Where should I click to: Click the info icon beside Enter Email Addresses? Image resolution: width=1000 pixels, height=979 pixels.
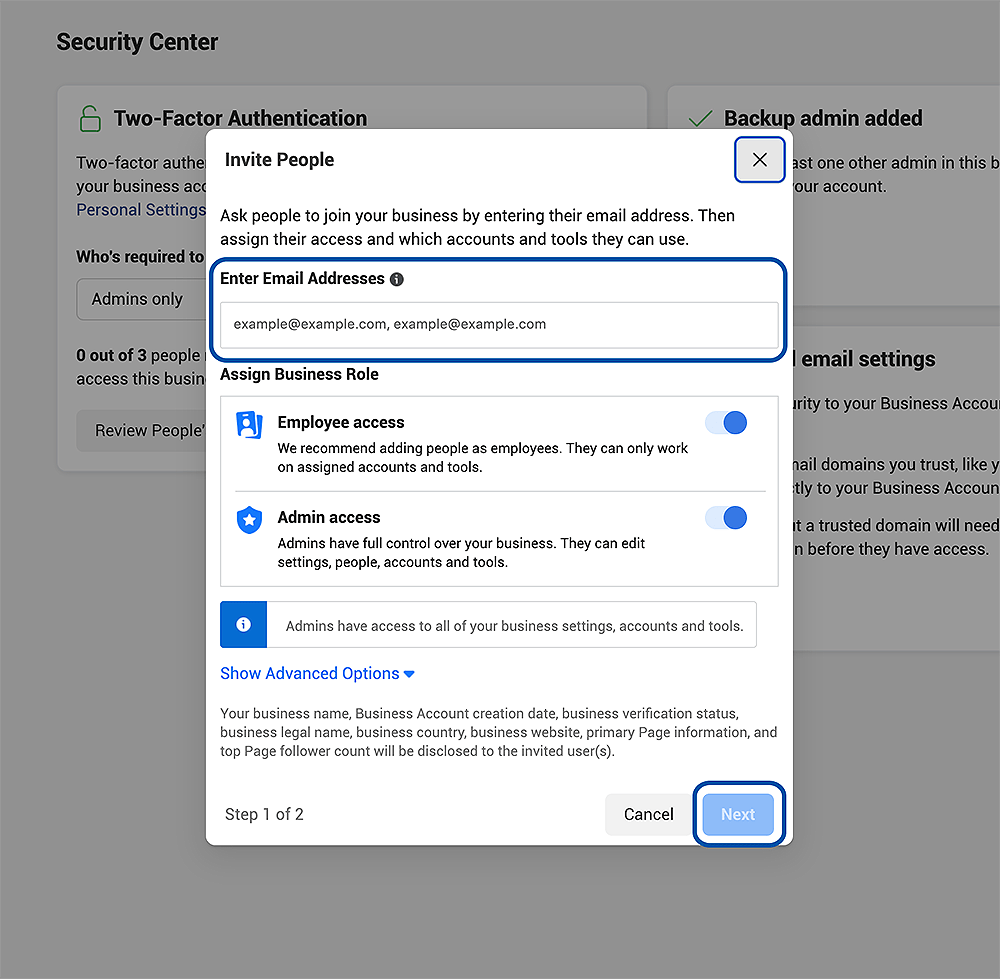[397, 279]
